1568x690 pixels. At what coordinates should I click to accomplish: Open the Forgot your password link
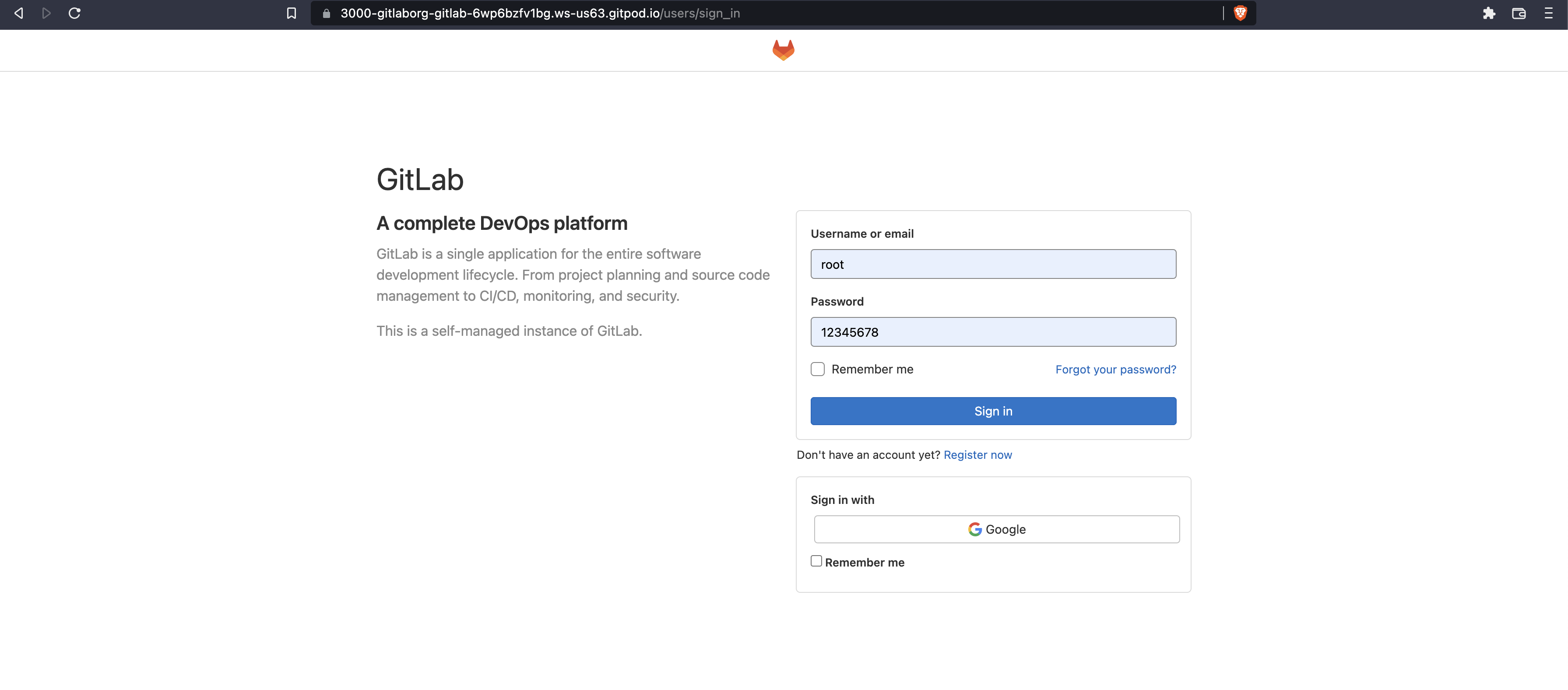pos(1115,370)
